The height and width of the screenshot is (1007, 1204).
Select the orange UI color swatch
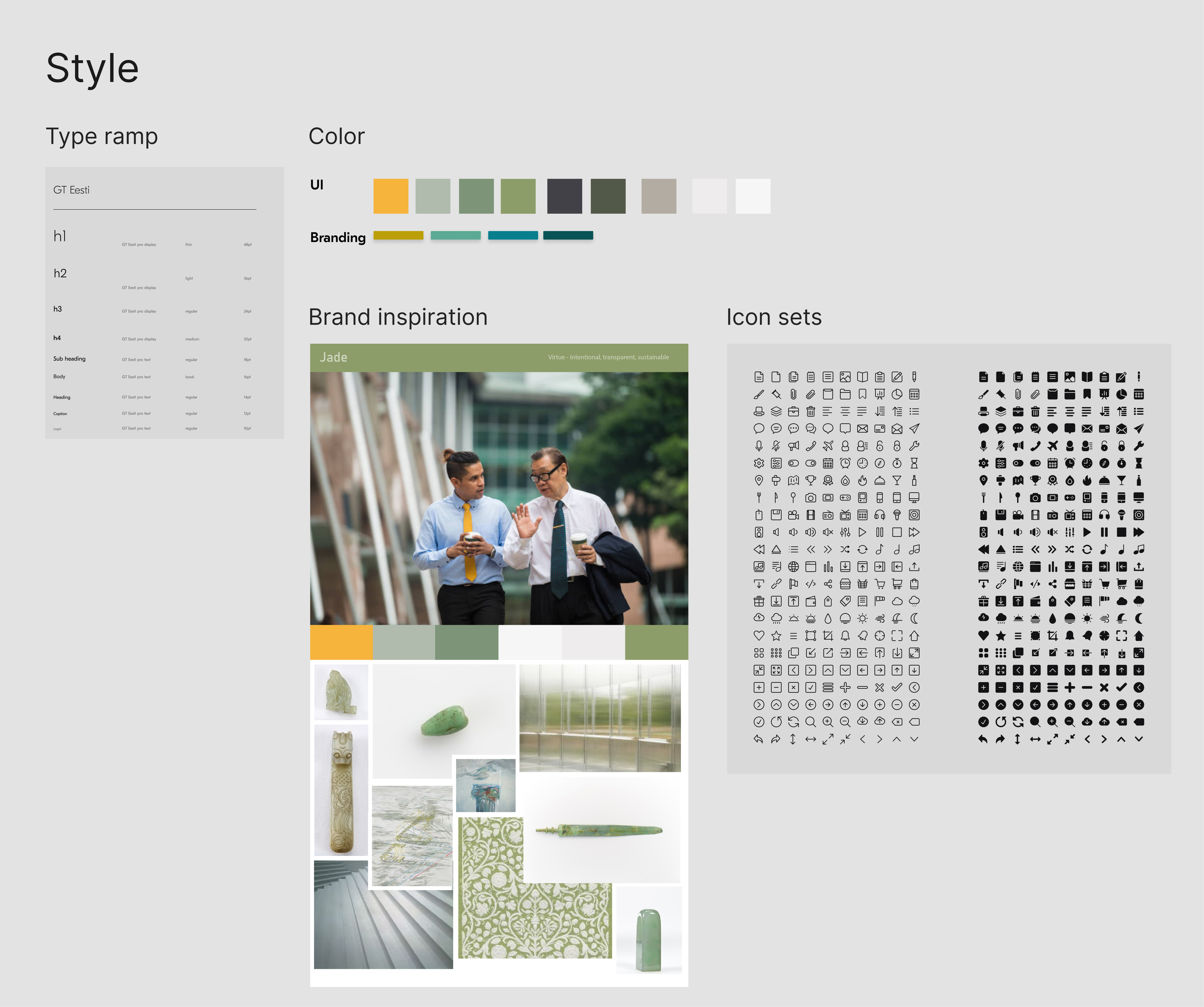point(390,196)
